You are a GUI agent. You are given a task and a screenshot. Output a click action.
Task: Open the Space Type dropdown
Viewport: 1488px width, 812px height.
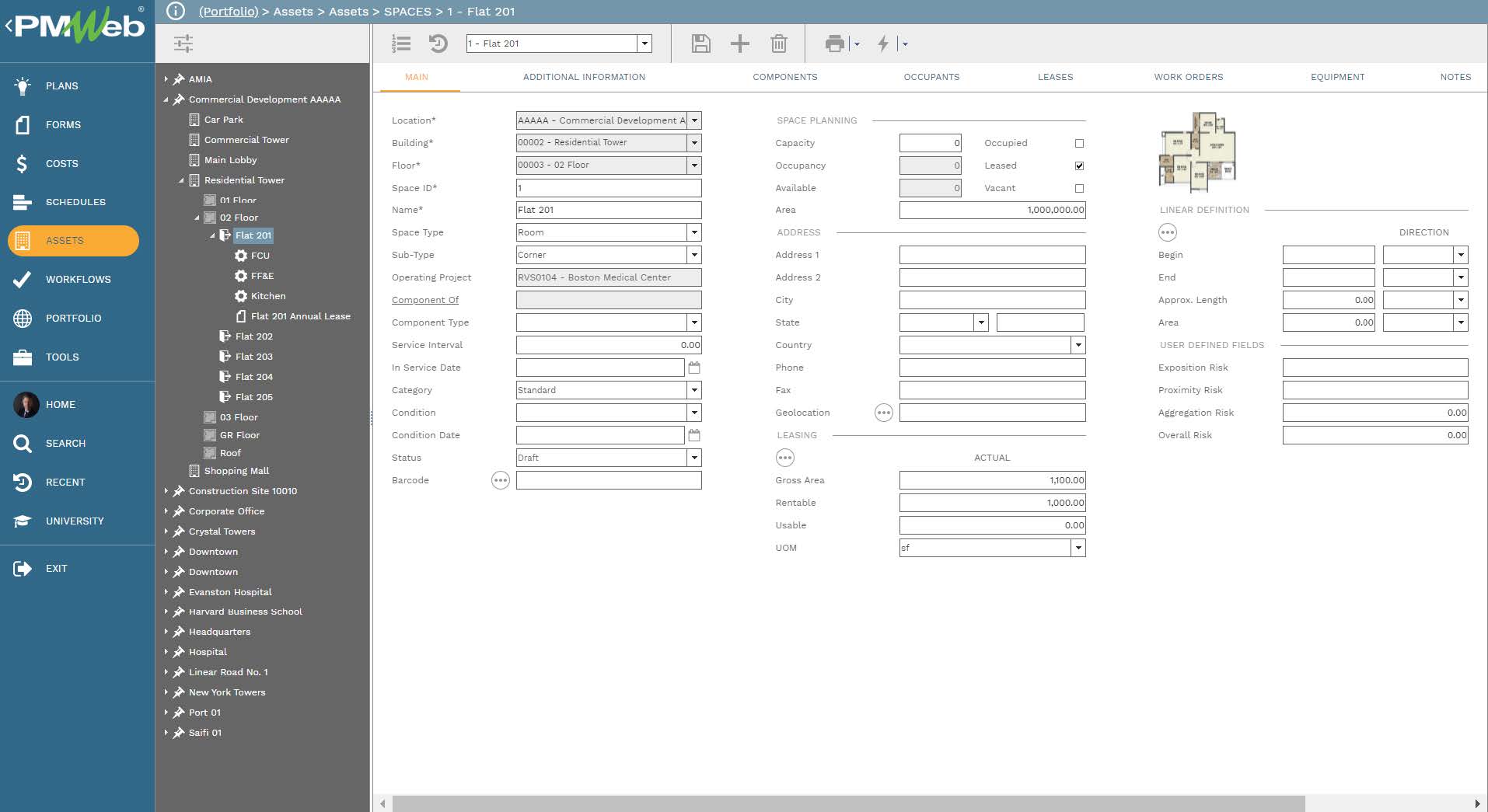click(694, 232)
